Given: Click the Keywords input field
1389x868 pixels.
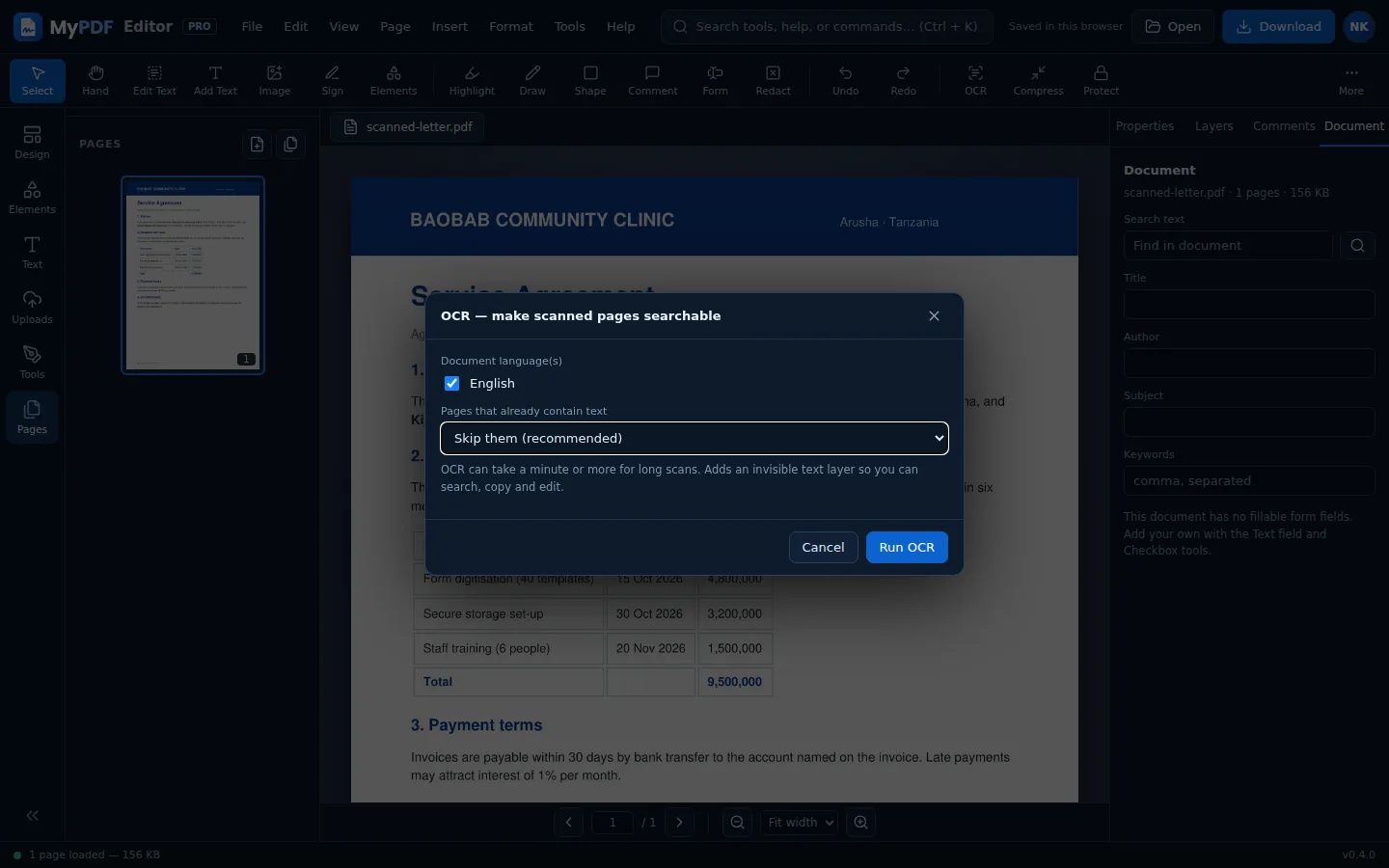Looking at the screenshot, I should 1249,481.
